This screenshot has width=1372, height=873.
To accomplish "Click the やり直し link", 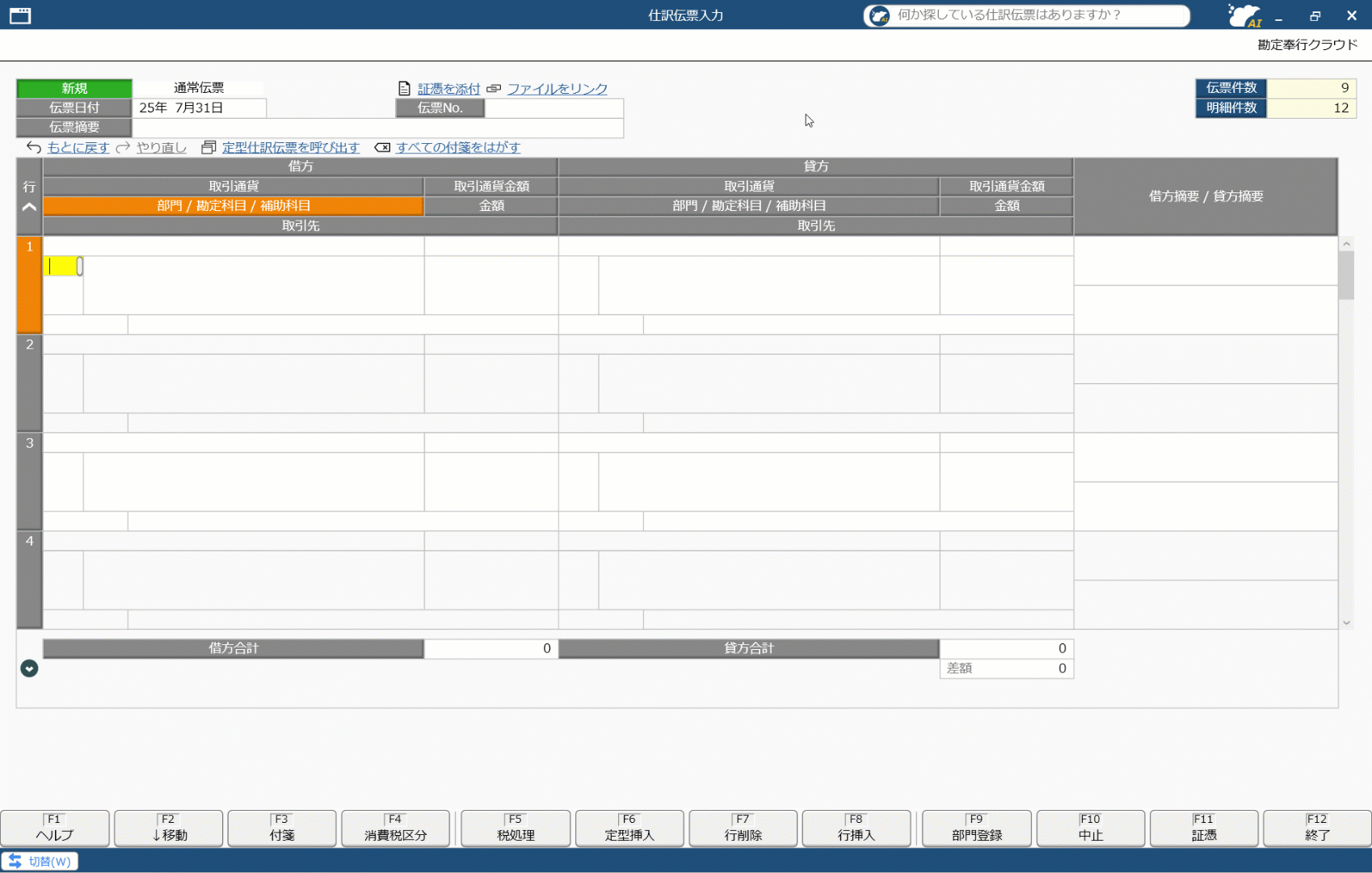I will tap(161, 147).
